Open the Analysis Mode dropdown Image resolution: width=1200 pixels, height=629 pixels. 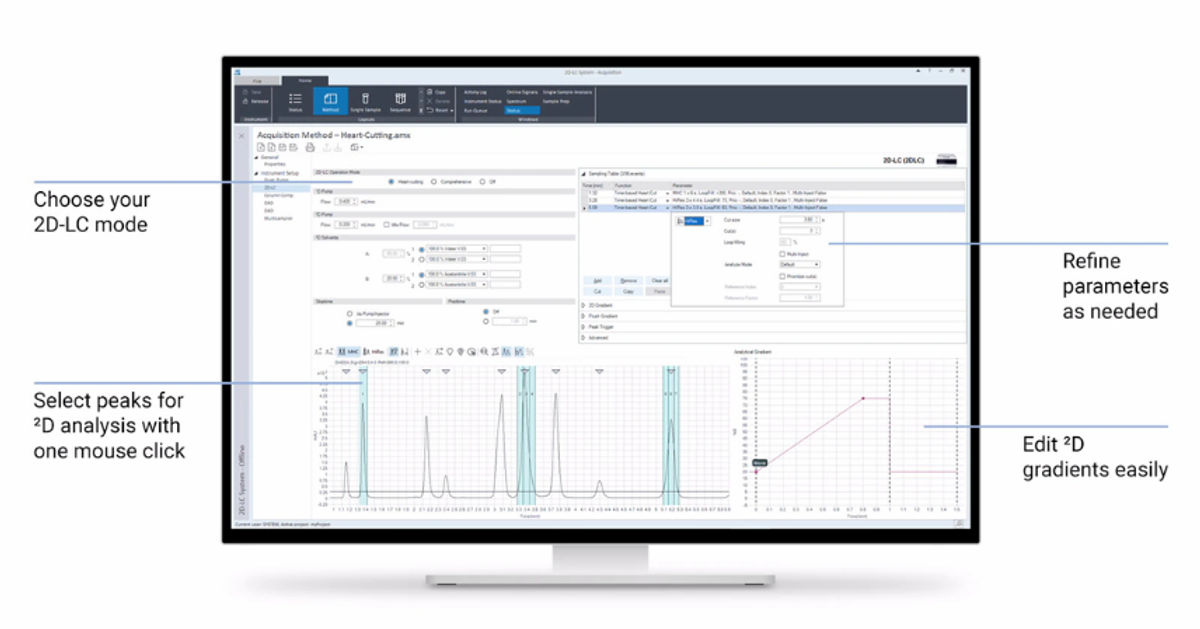[x=800, y=264]
